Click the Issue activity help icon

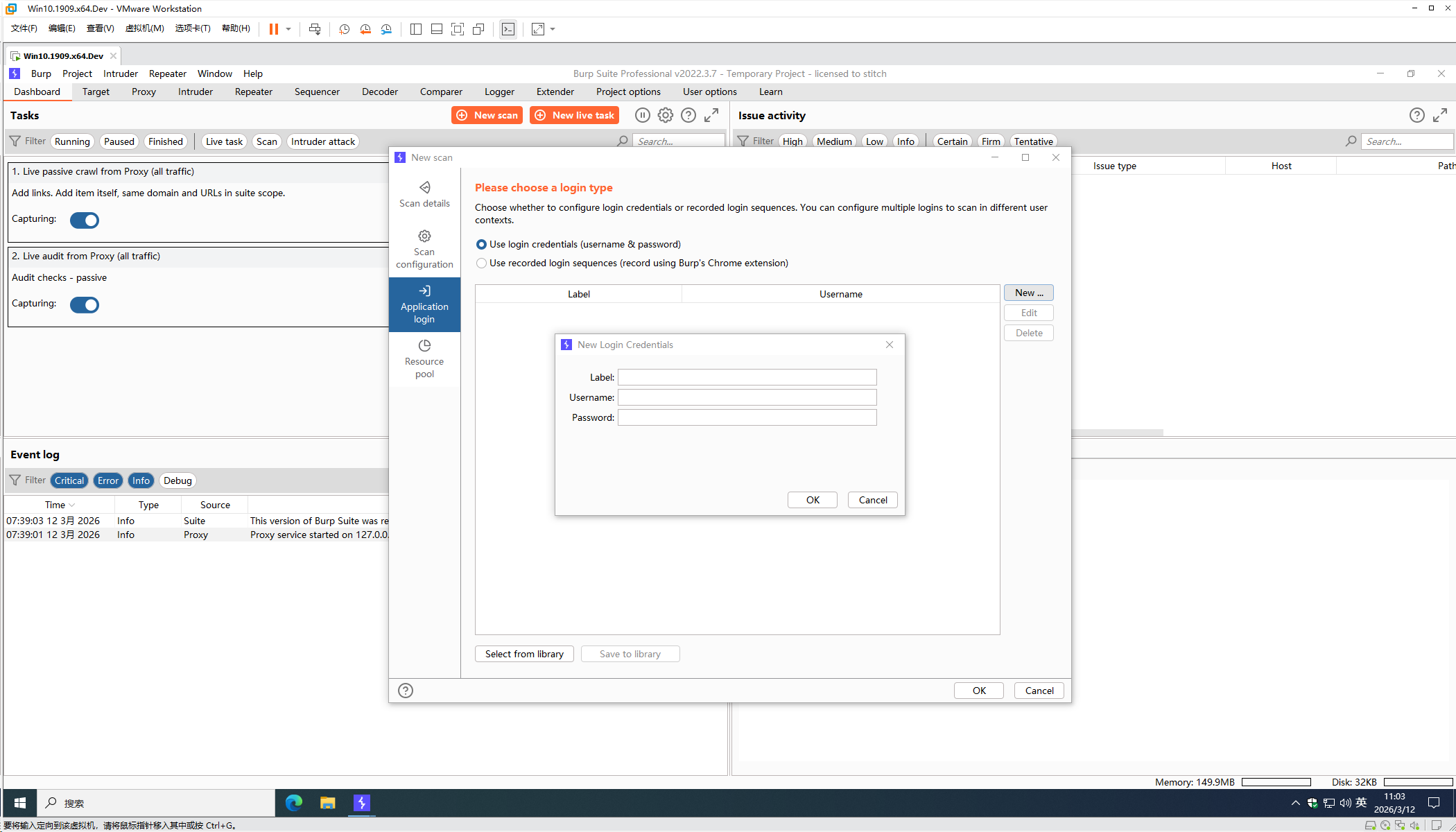[1416, 115]
